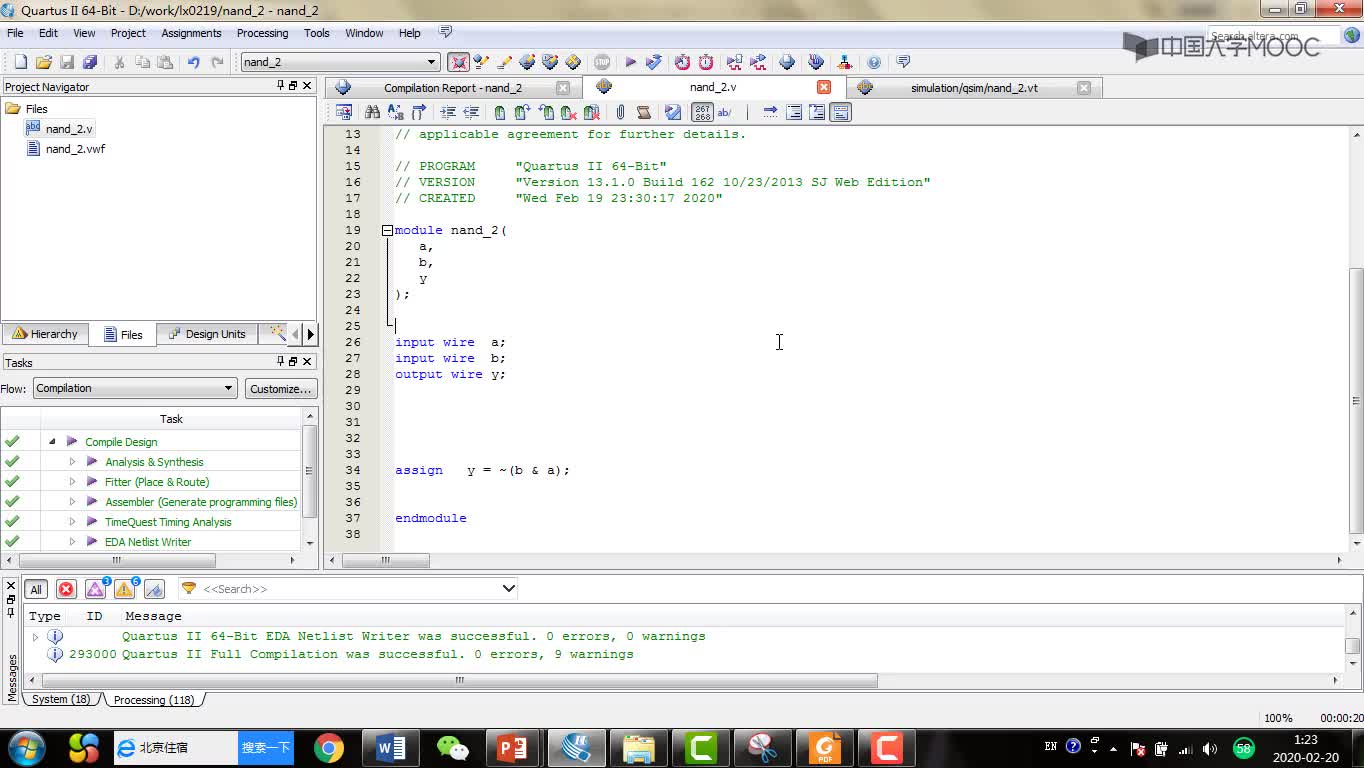This screenshot has height=768, width=1364.
Task: Select nand_2.v in Project Navigator
Action: click(69, 129)
